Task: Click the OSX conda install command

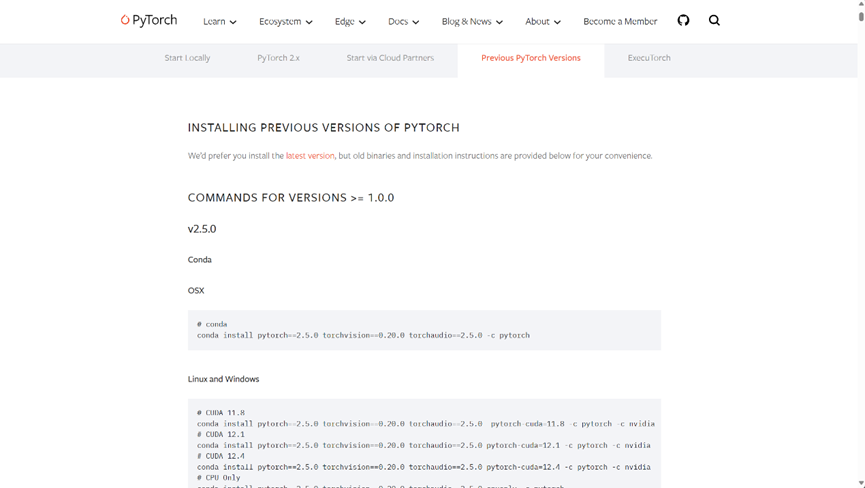Action: pyautogui.click(x=363, y=335)
